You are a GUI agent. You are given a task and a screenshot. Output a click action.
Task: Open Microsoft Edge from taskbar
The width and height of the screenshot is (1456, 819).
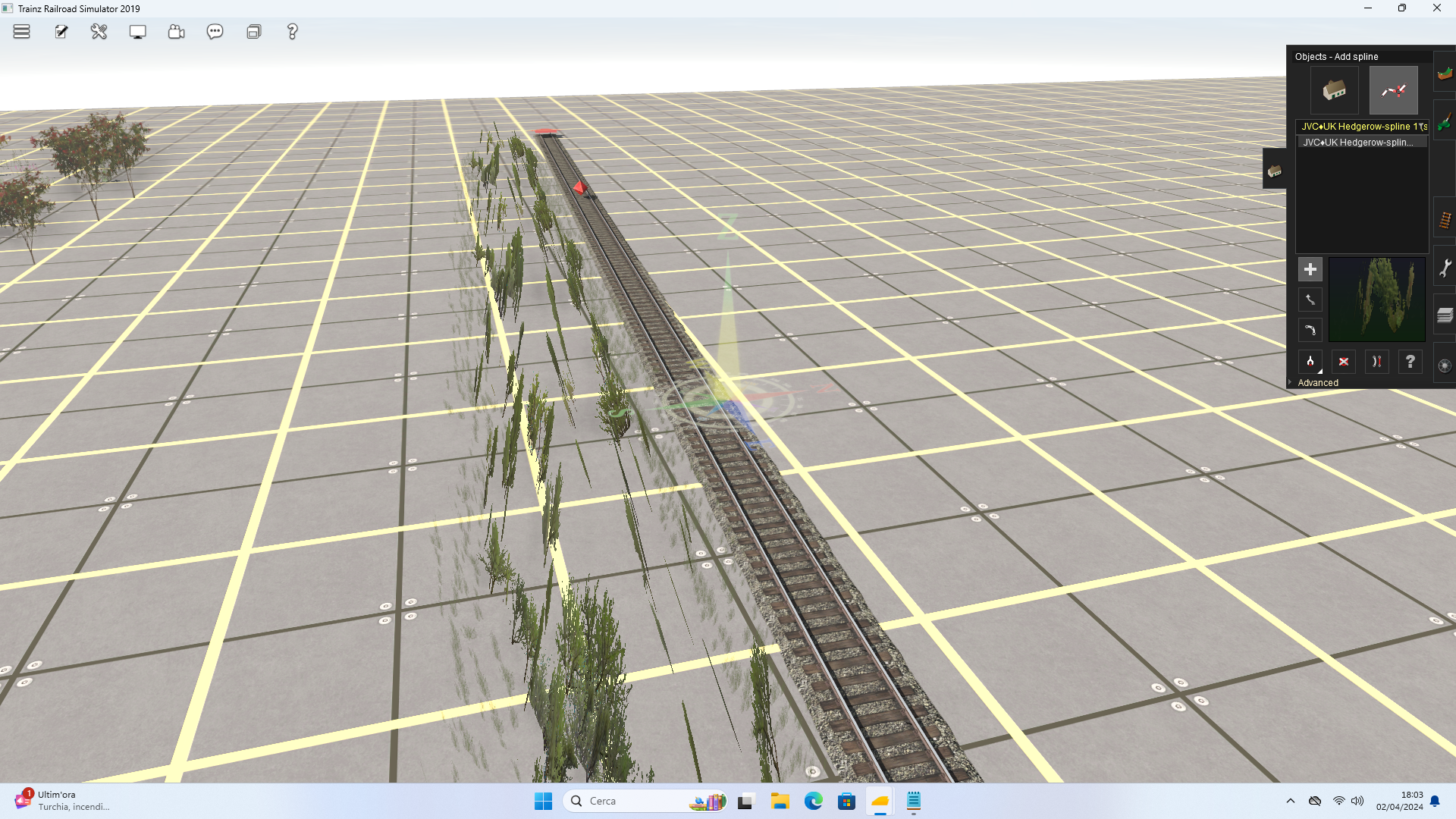(x=813, y=801)
